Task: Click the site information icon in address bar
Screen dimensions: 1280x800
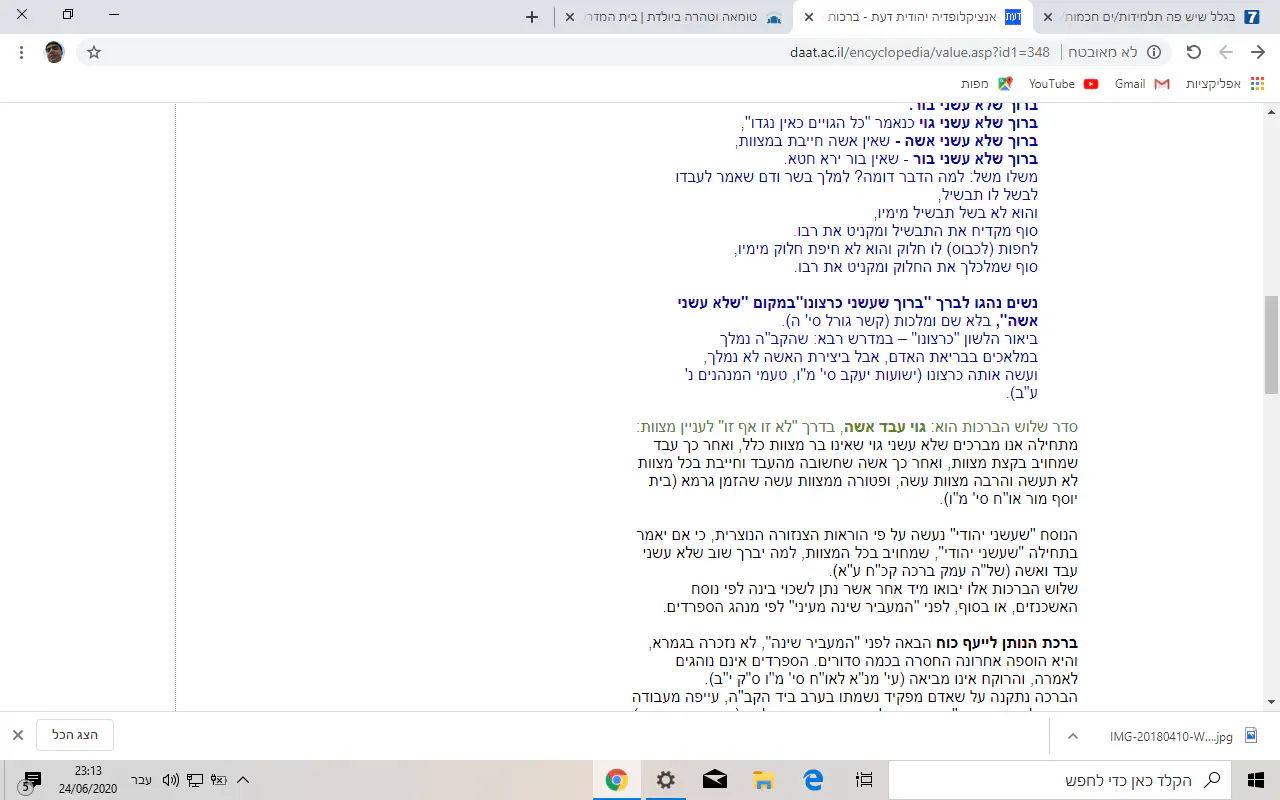Action: pos(1153,52)
